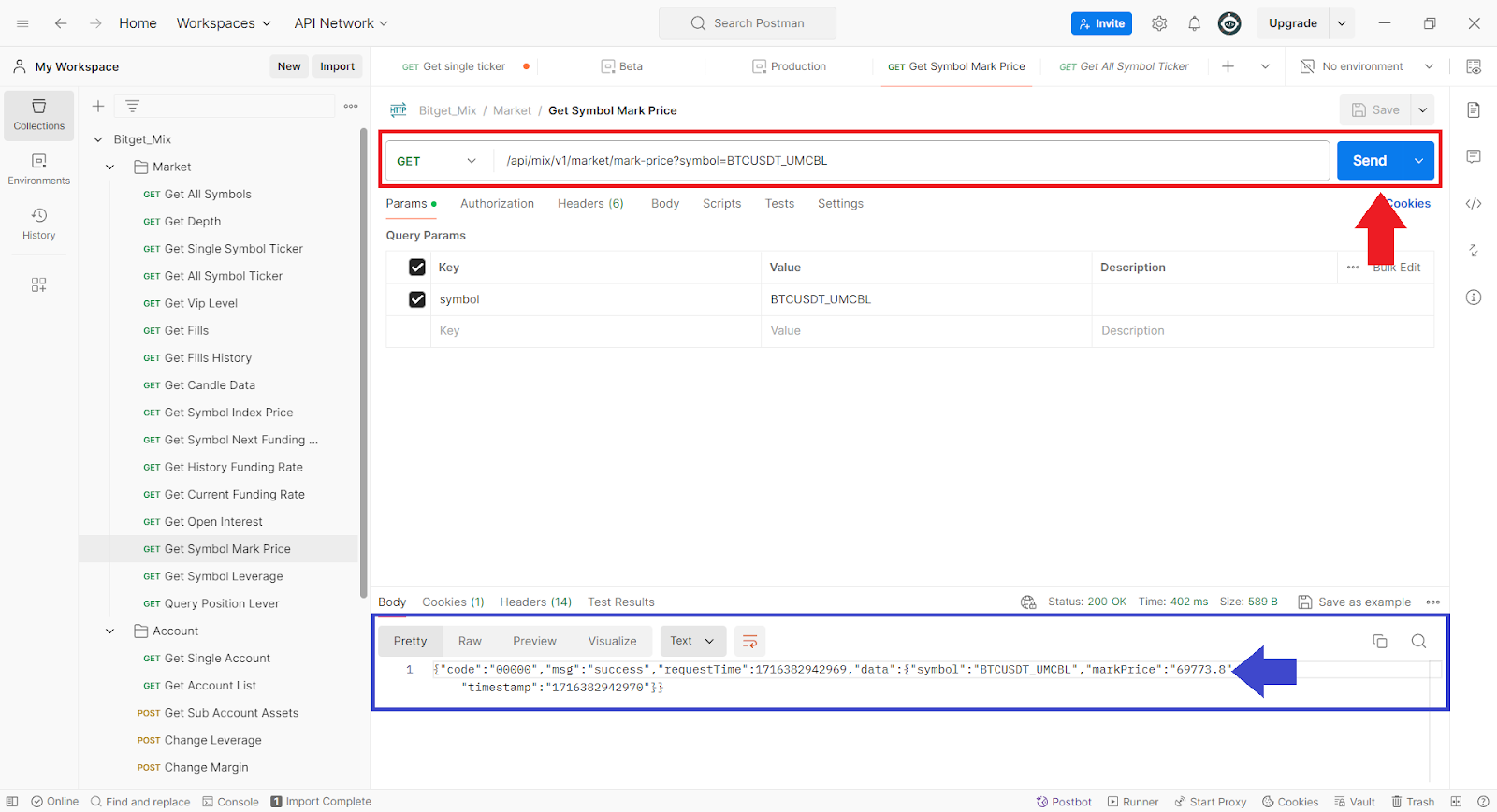1497x812 pixels.
Task: Click Market in the breadcrumb
Action: [512, 110]
